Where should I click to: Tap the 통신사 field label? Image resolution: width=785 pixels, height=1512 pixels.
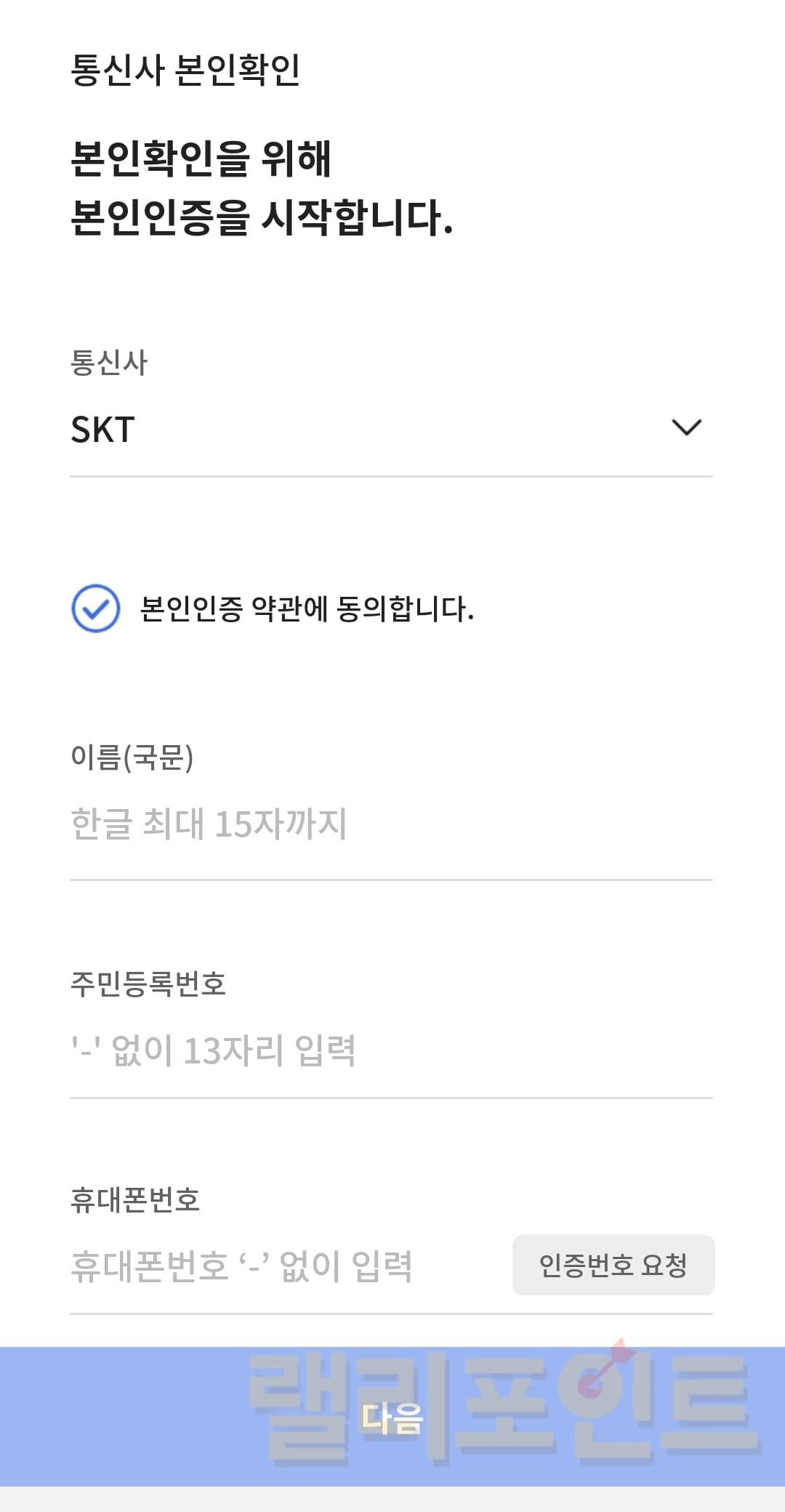(109, 363)
